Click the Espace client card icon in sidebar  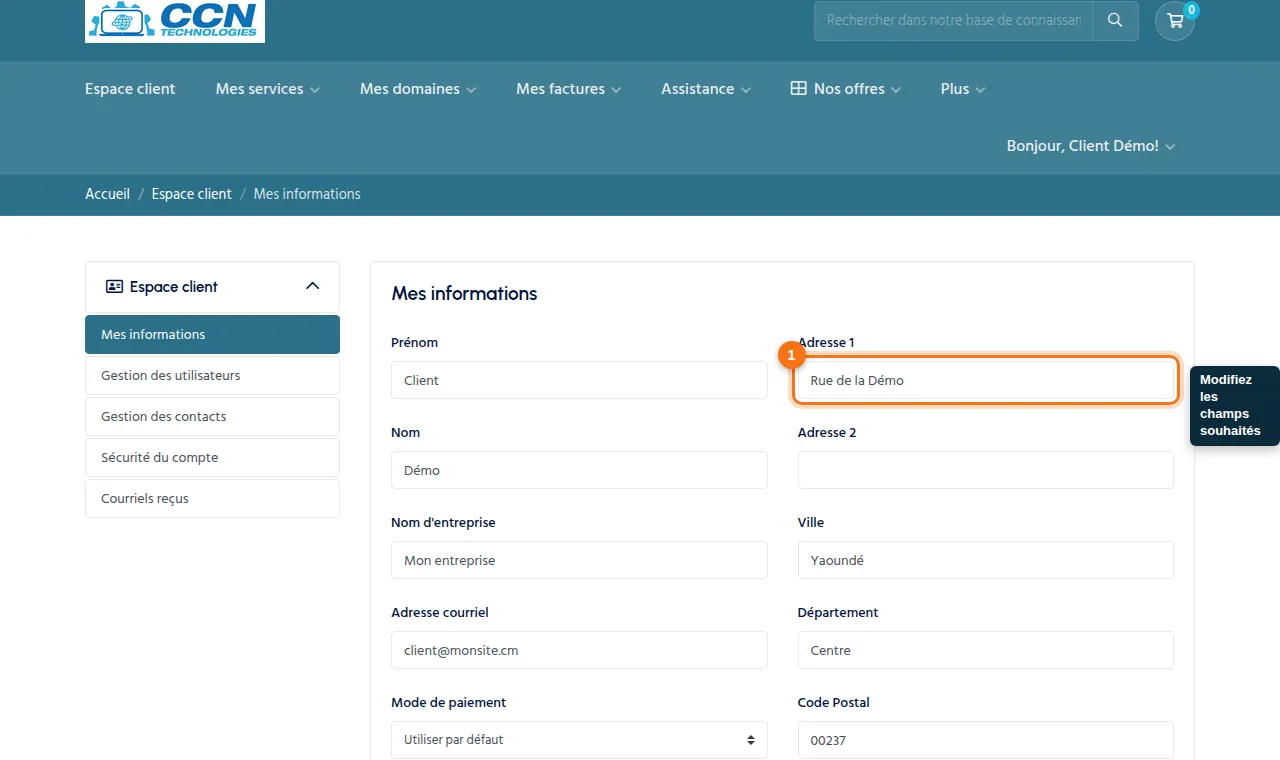coord(114,287)
